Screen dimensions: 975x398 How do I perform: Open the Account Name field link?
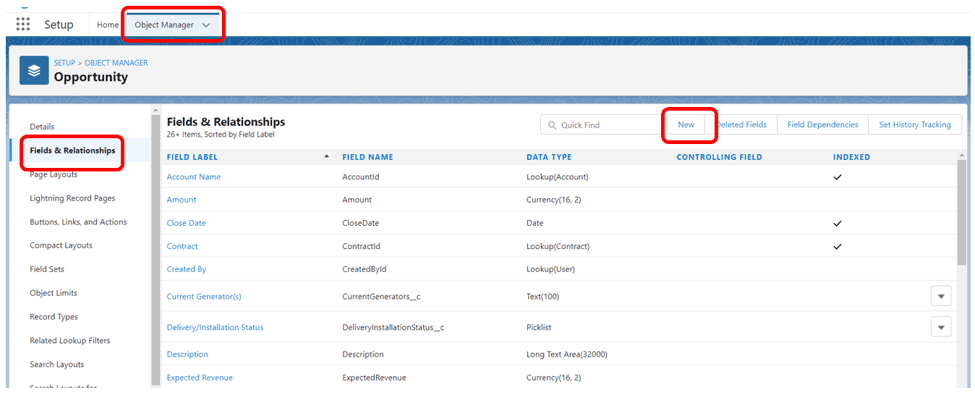193,177
